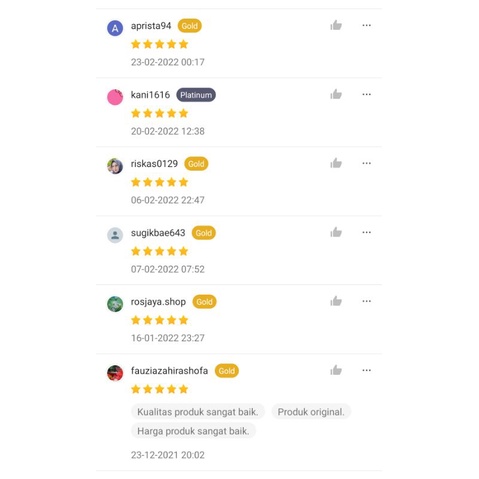Open three-dot menu on kani1616's review
The image size is (479, 479).
366,94
